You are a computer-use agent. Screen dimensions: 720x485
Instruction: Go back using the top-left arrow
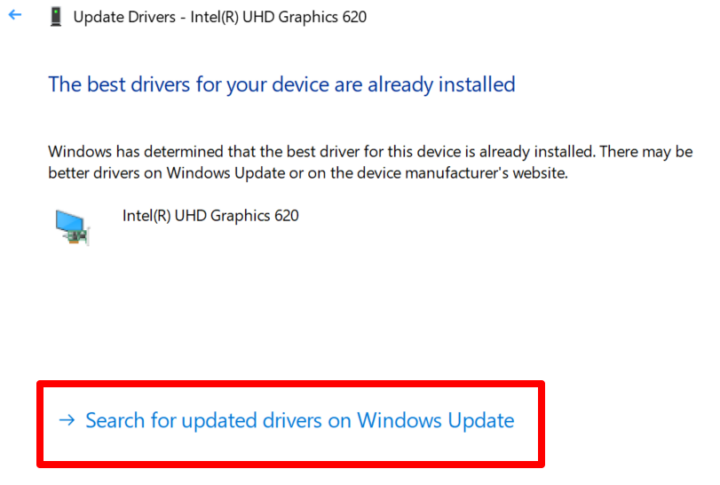point(14,17)
